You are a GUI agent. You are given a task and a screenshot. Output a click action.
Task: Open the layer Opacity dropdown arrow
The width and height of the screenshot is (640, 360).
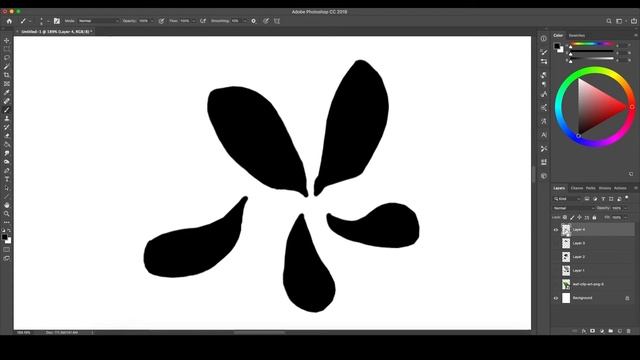point(625,208)
